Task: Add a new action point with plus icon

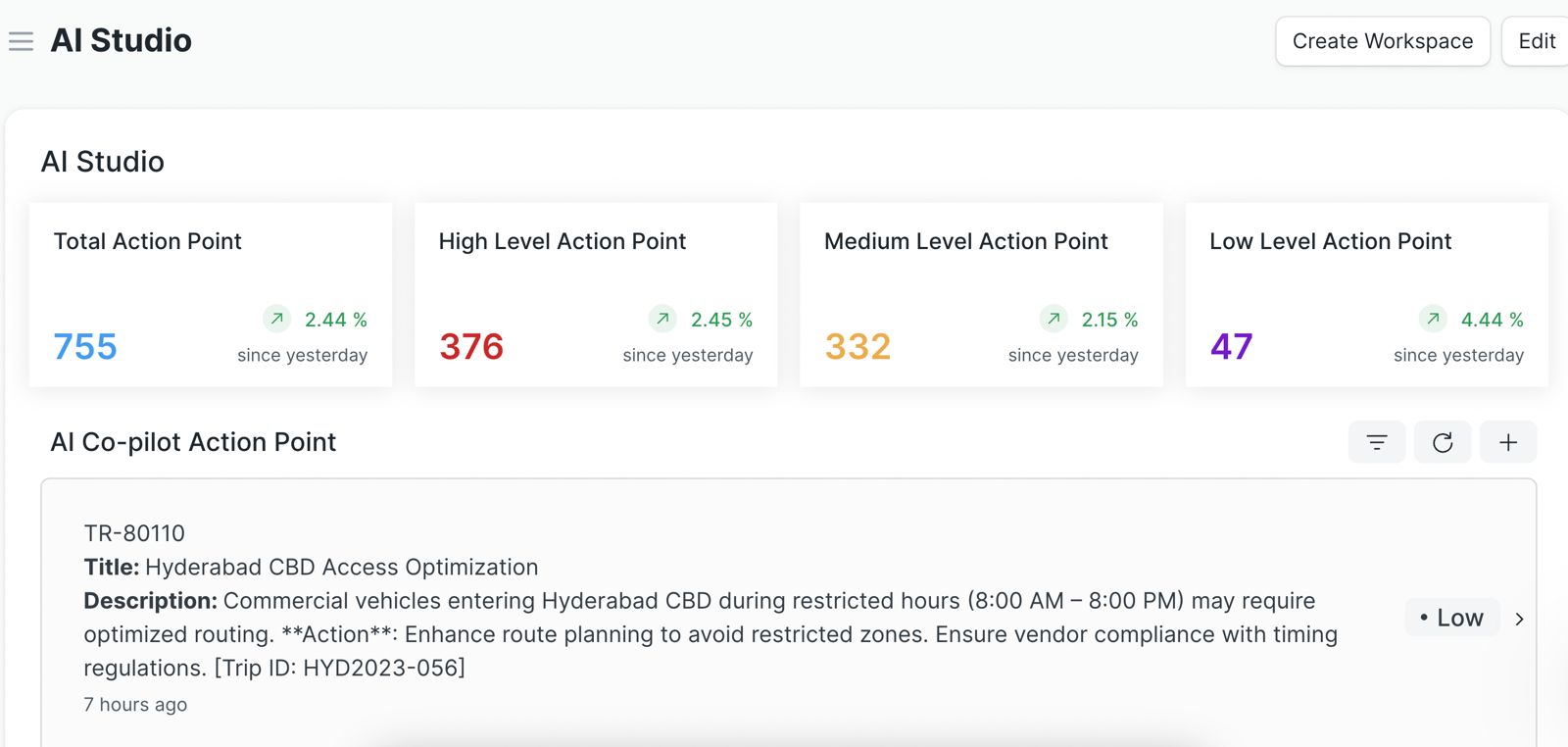Action: [x=1507, y=442]
